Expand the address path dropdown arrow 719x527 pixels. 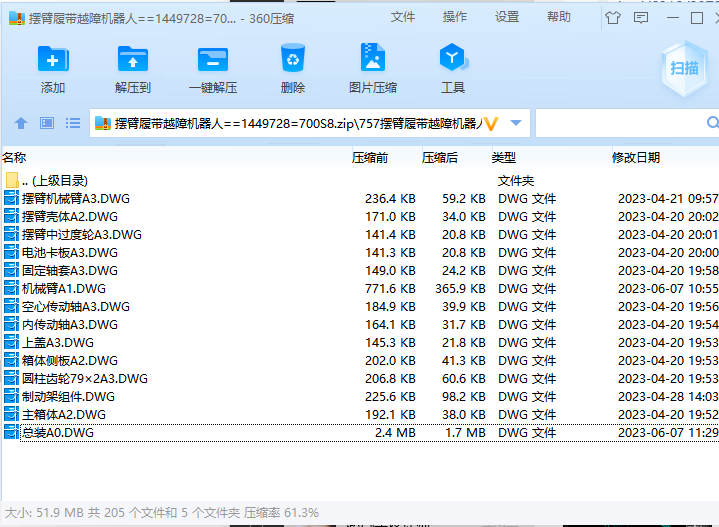tap(516, 123)
